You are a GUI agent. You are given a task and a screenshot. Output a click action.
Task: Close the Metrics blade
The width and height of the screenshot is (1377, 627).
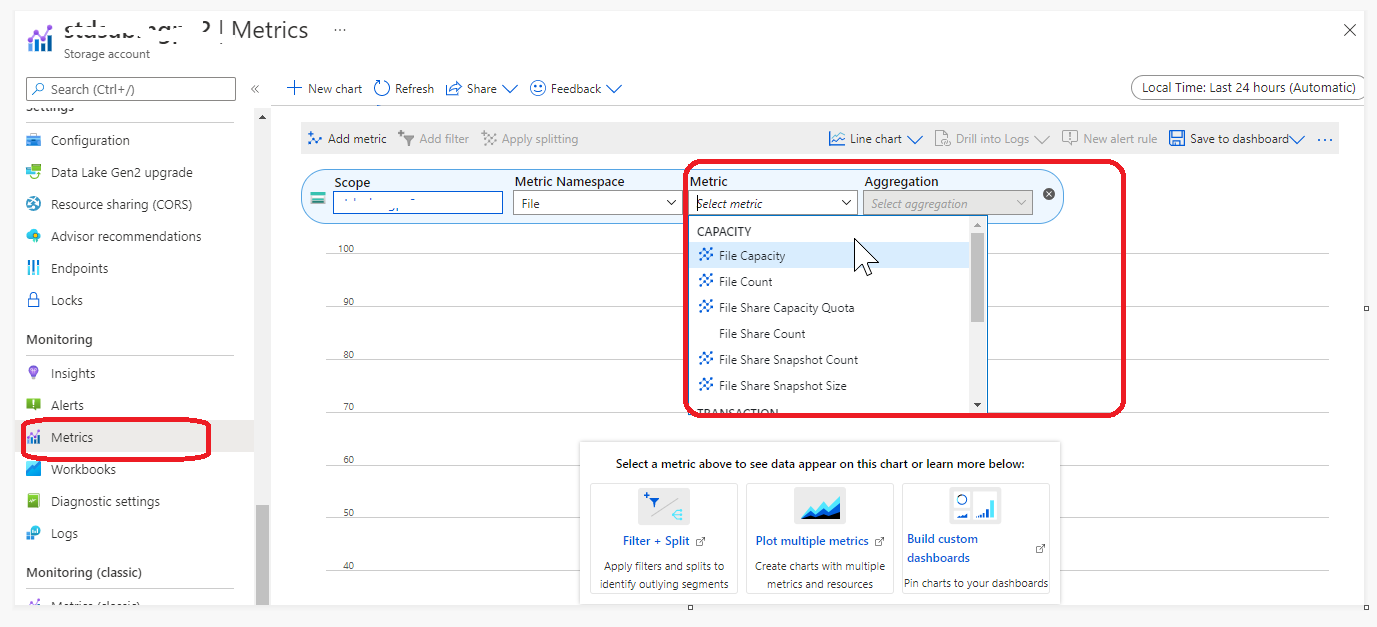tap(1350, 30)
